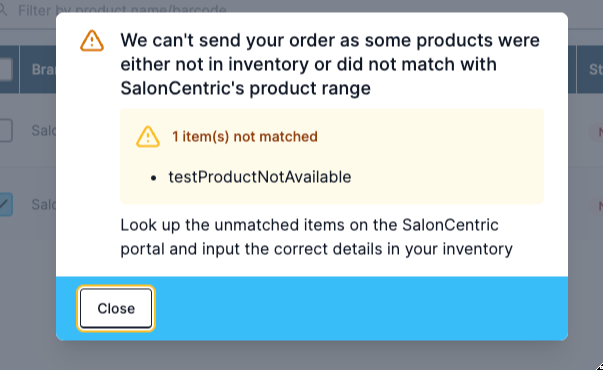Select the testProductNotAvailable list item

click(260, 177)
